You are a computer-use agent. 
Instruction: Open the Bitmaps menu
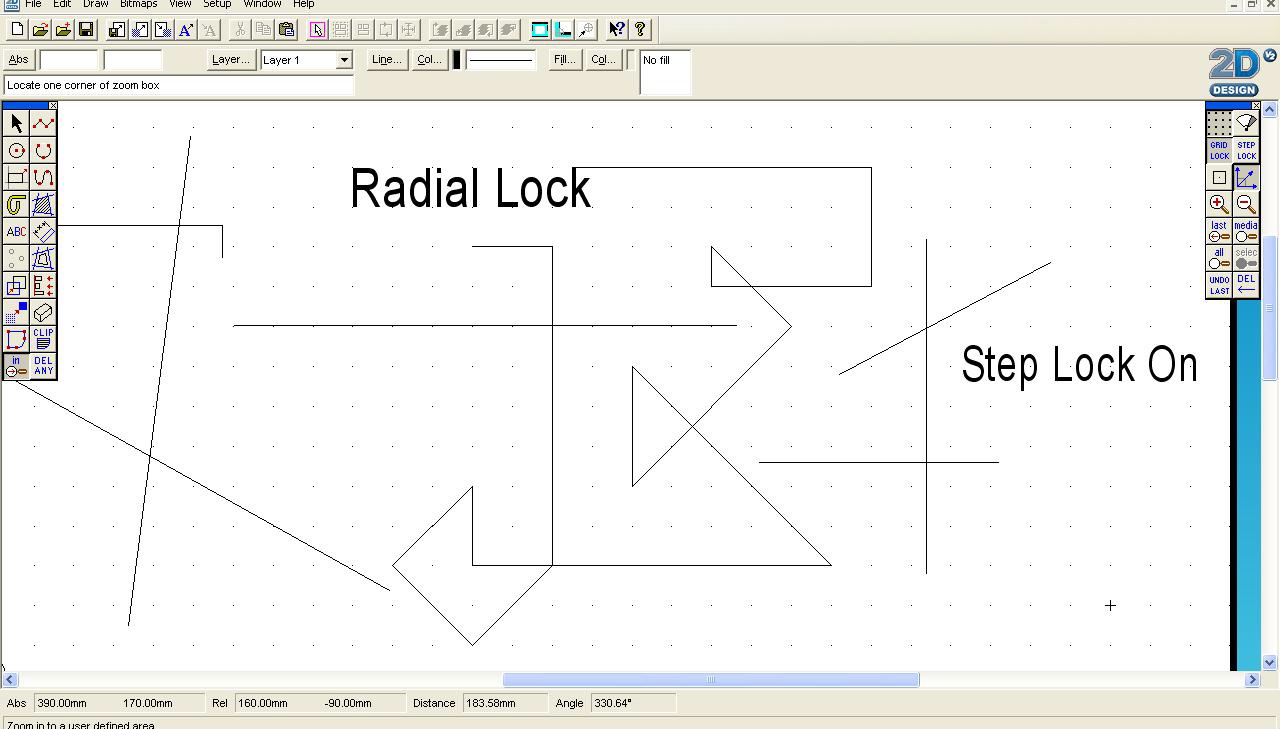(x=138, y=4)
